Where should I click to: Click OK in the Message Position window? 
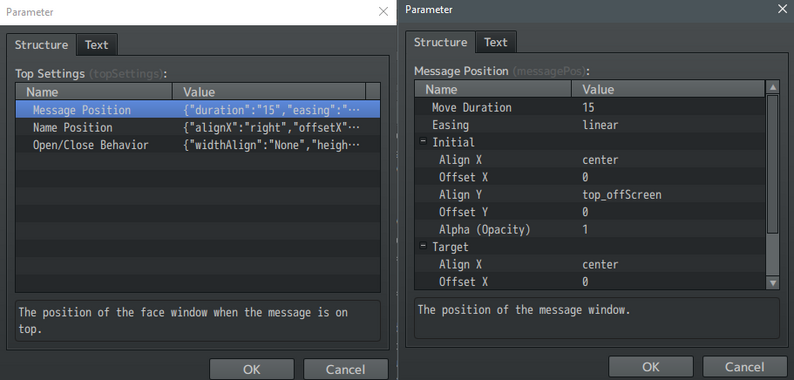pyautogui.click(x=651, y=367)
